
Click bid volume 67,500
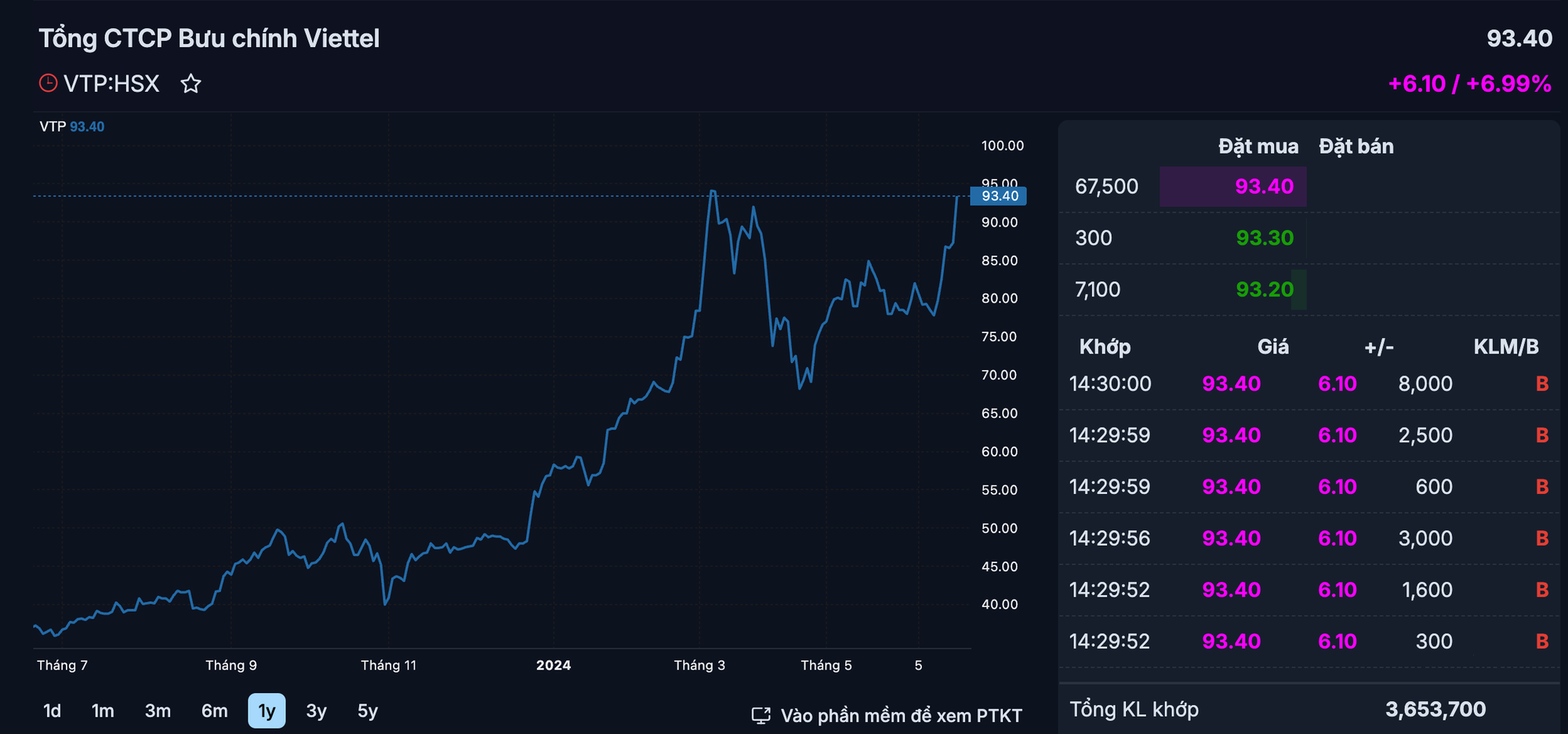click(1106, 187)
